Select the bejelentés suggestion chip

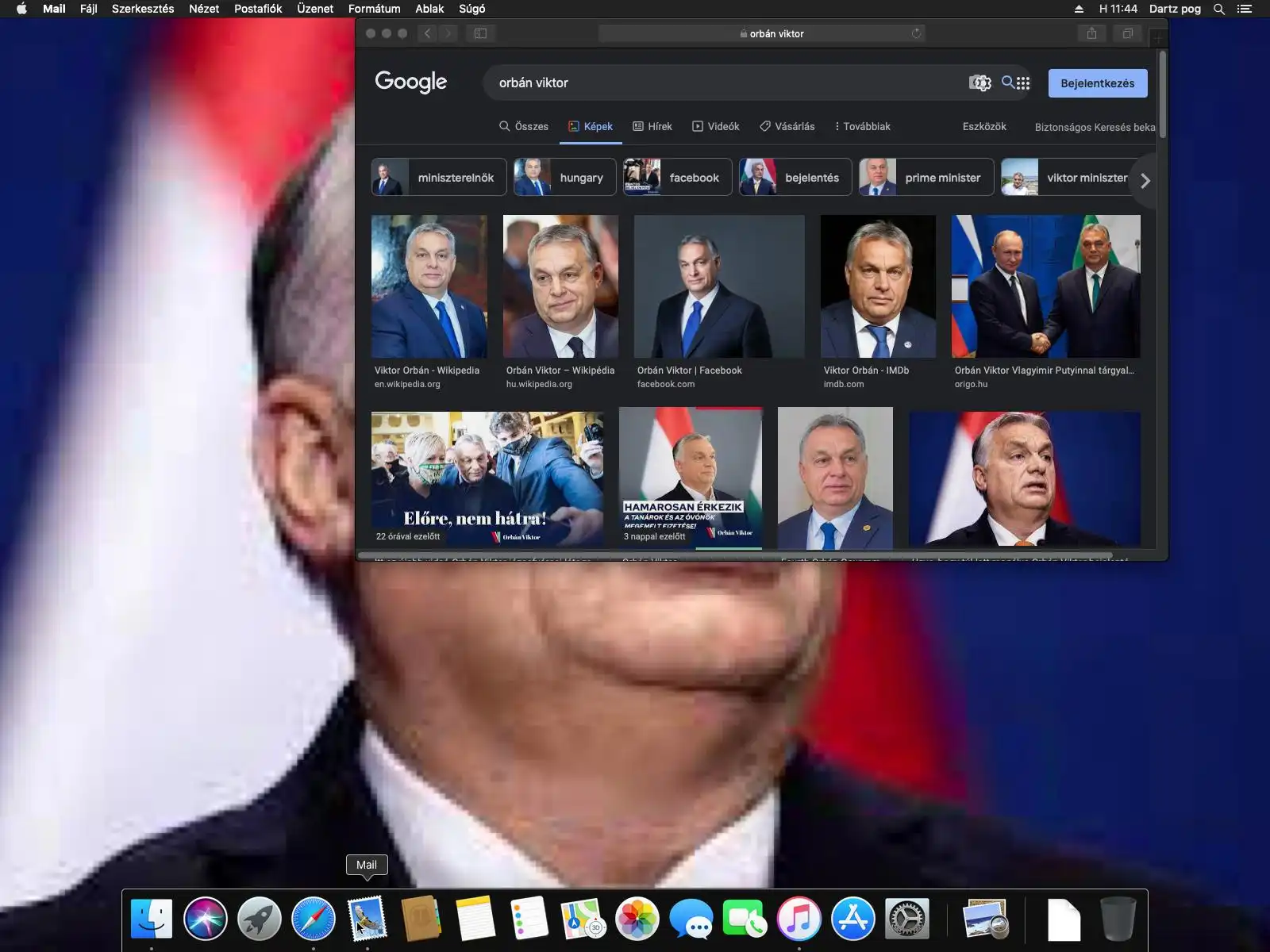(795, 177)
